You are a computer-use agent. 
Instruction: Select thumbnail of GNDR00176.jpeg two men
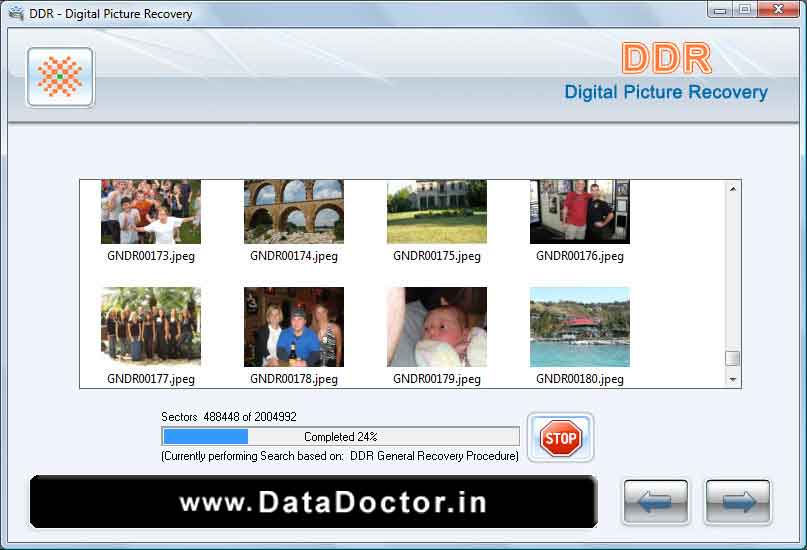click(x=580, y=211)
